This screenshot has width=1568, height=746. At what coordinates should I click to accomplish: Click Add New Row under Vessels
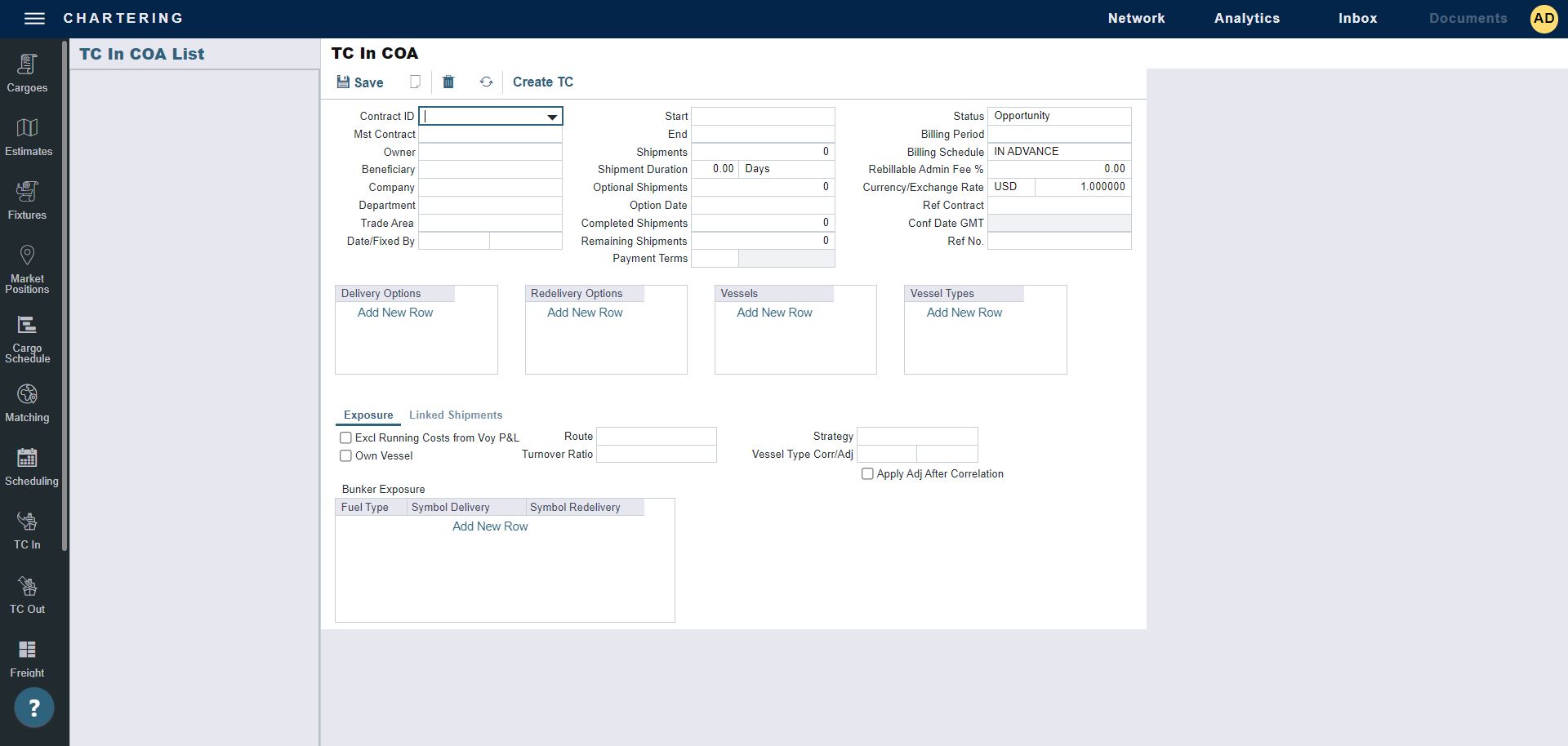(x=774, y=313)
